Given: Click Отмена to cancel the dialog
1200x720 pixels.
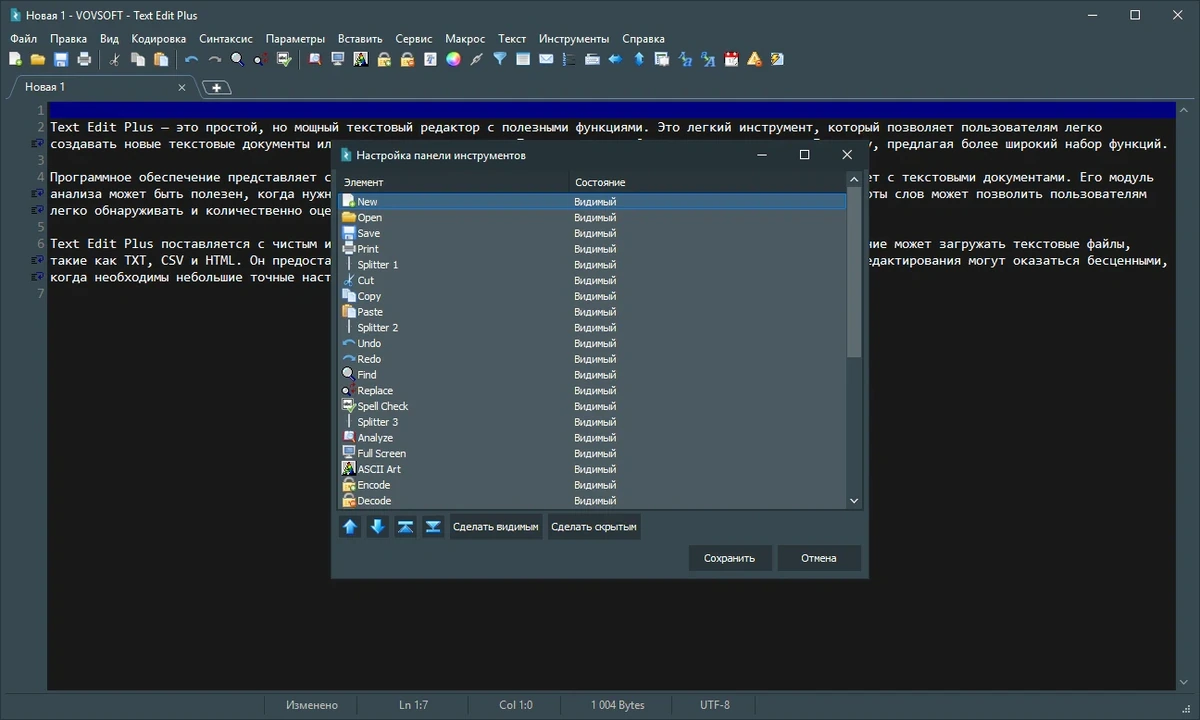Looking at the screenshot, I should (x=819, y=558).
